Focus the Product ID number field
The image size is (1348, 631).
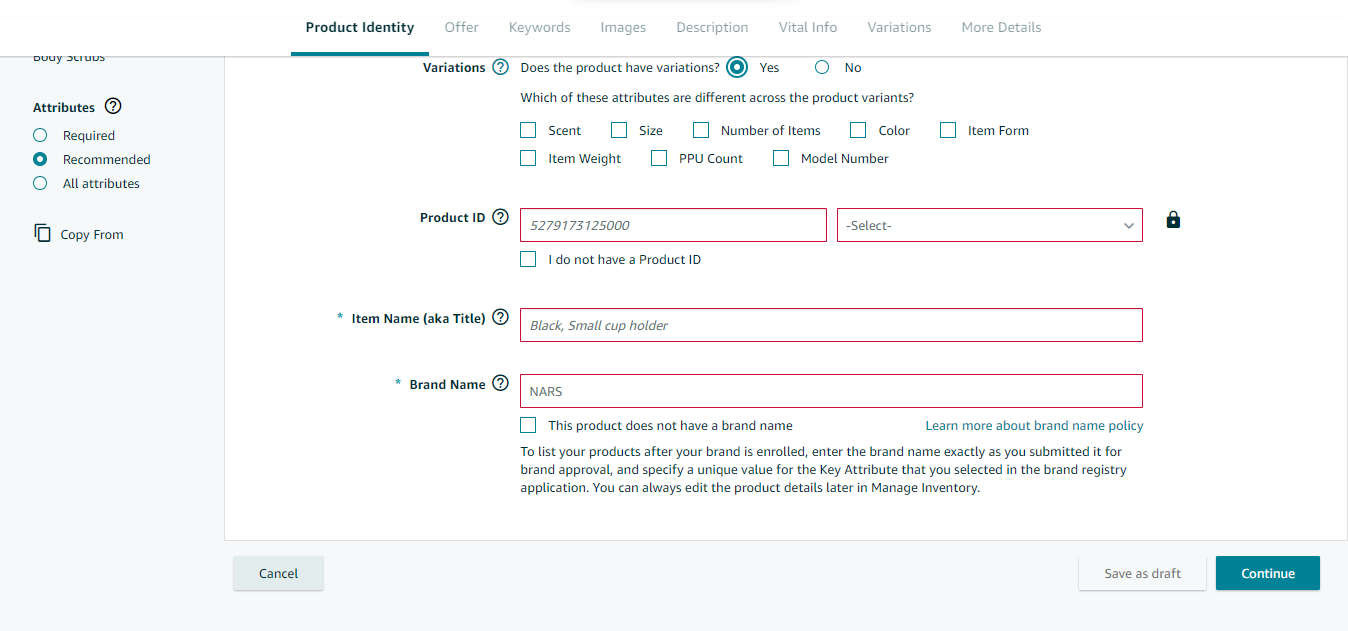673,225
